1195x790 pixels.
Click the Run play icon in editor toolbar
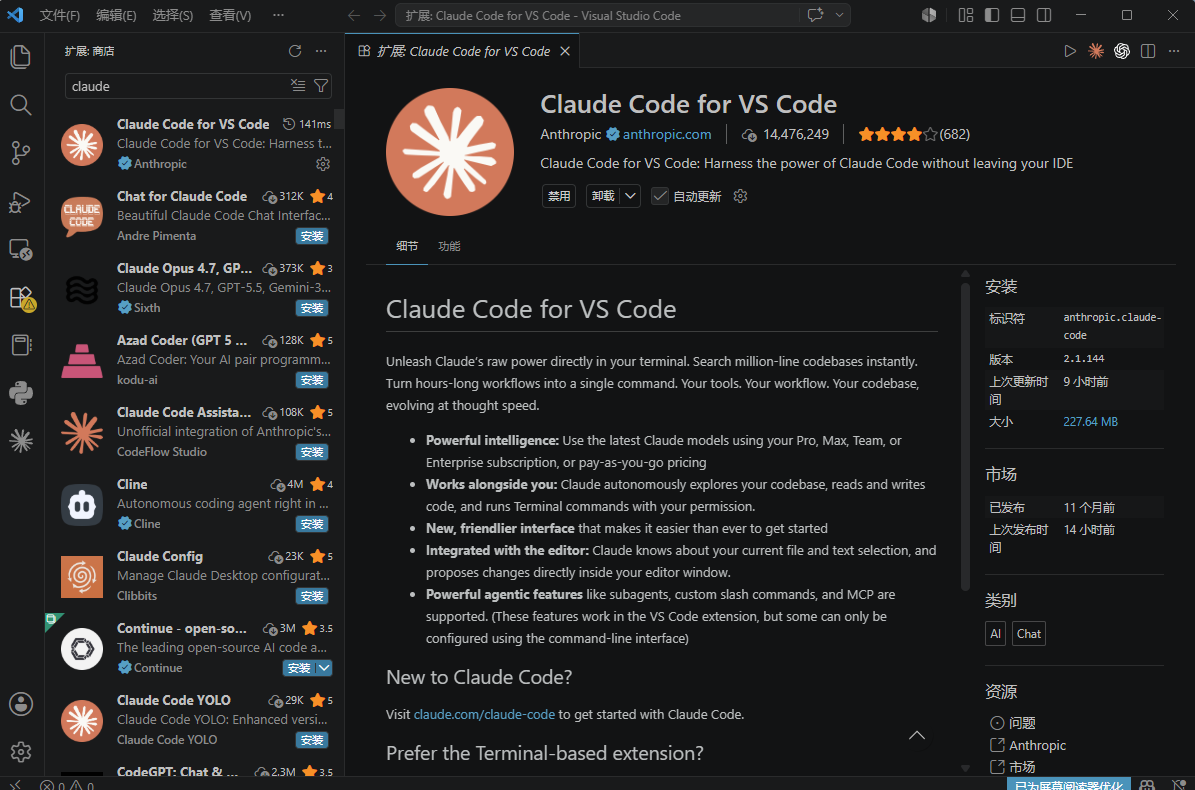click(x=1070, y=51)
